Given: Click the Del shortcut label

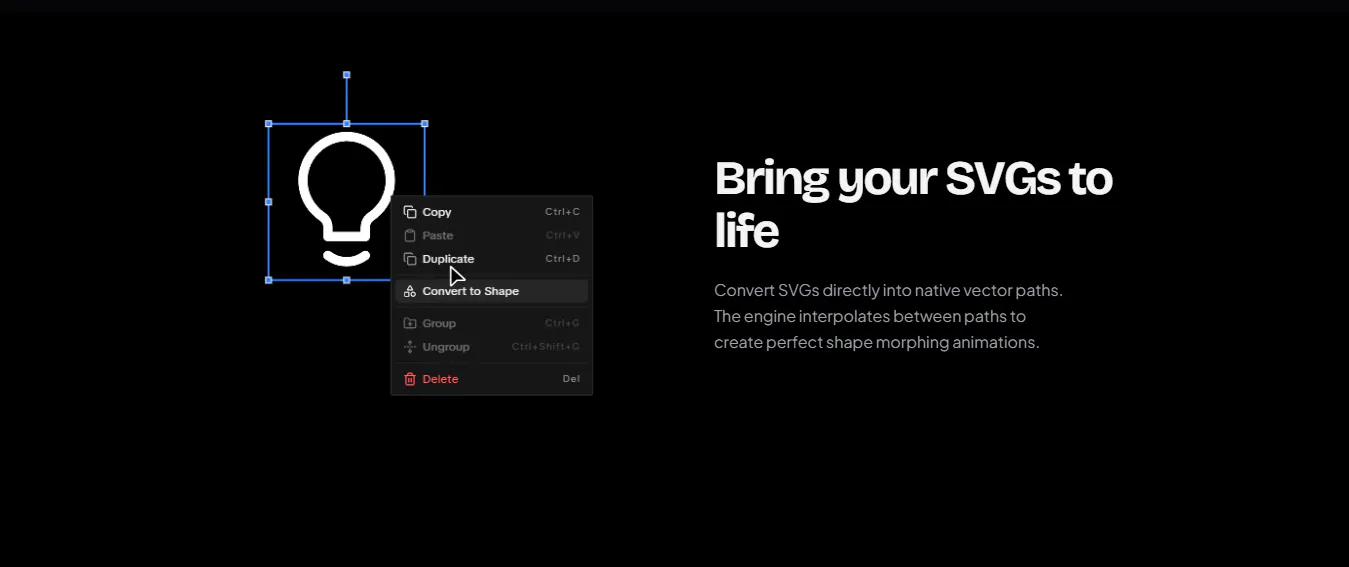Looking at the screenshot, I should pyautogui.click(x=571, y=379).
